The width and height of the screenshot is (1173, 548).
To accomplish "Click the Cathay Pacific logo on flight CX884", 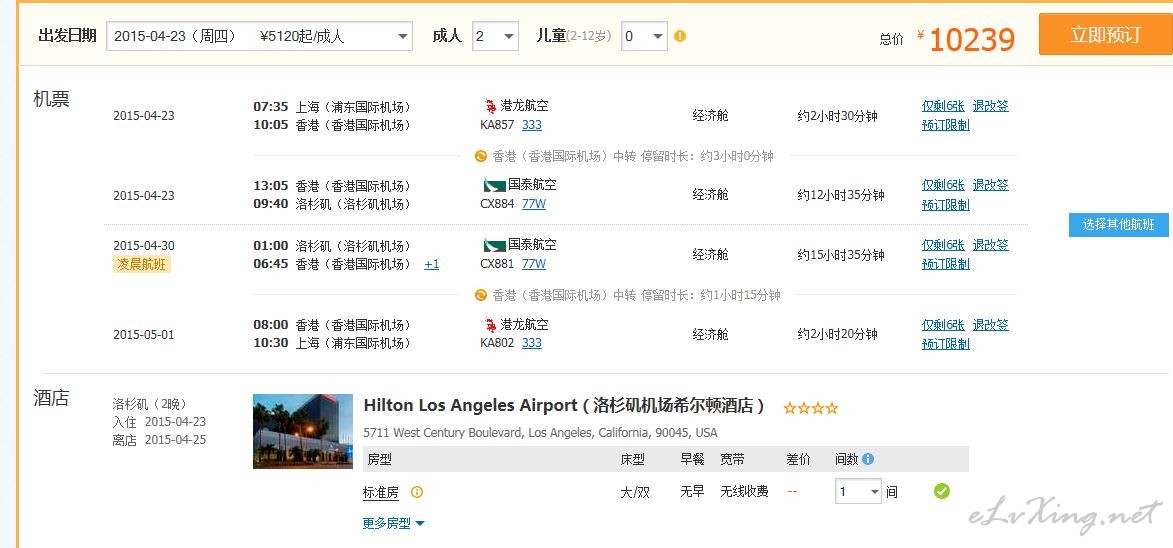I will [x=494, y=185].
